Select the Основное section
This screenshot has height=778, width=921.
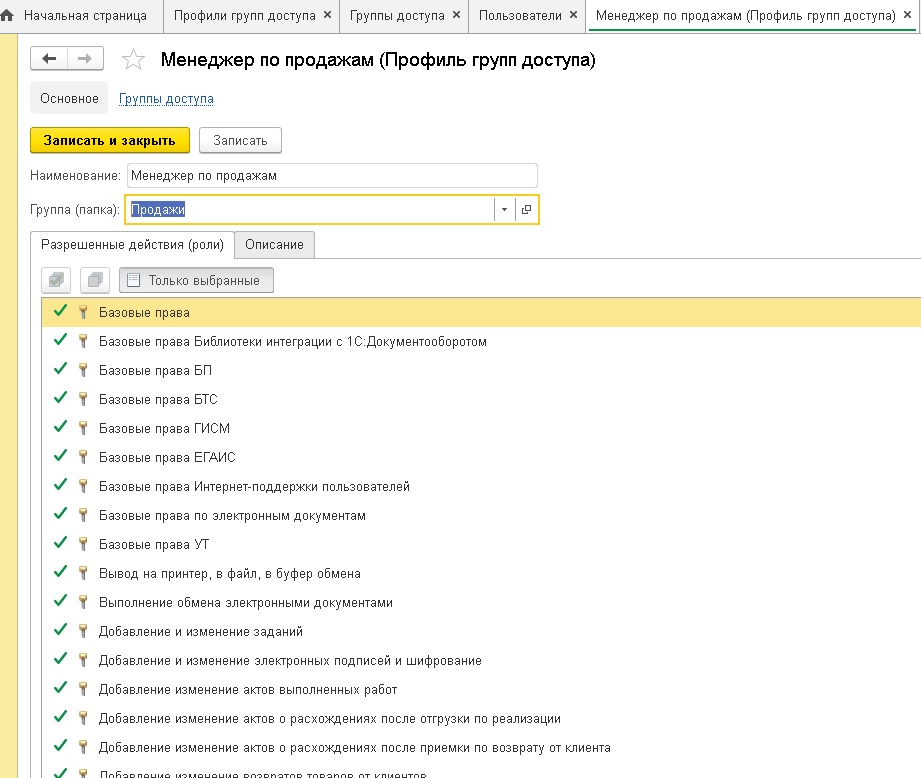point(69,98)
